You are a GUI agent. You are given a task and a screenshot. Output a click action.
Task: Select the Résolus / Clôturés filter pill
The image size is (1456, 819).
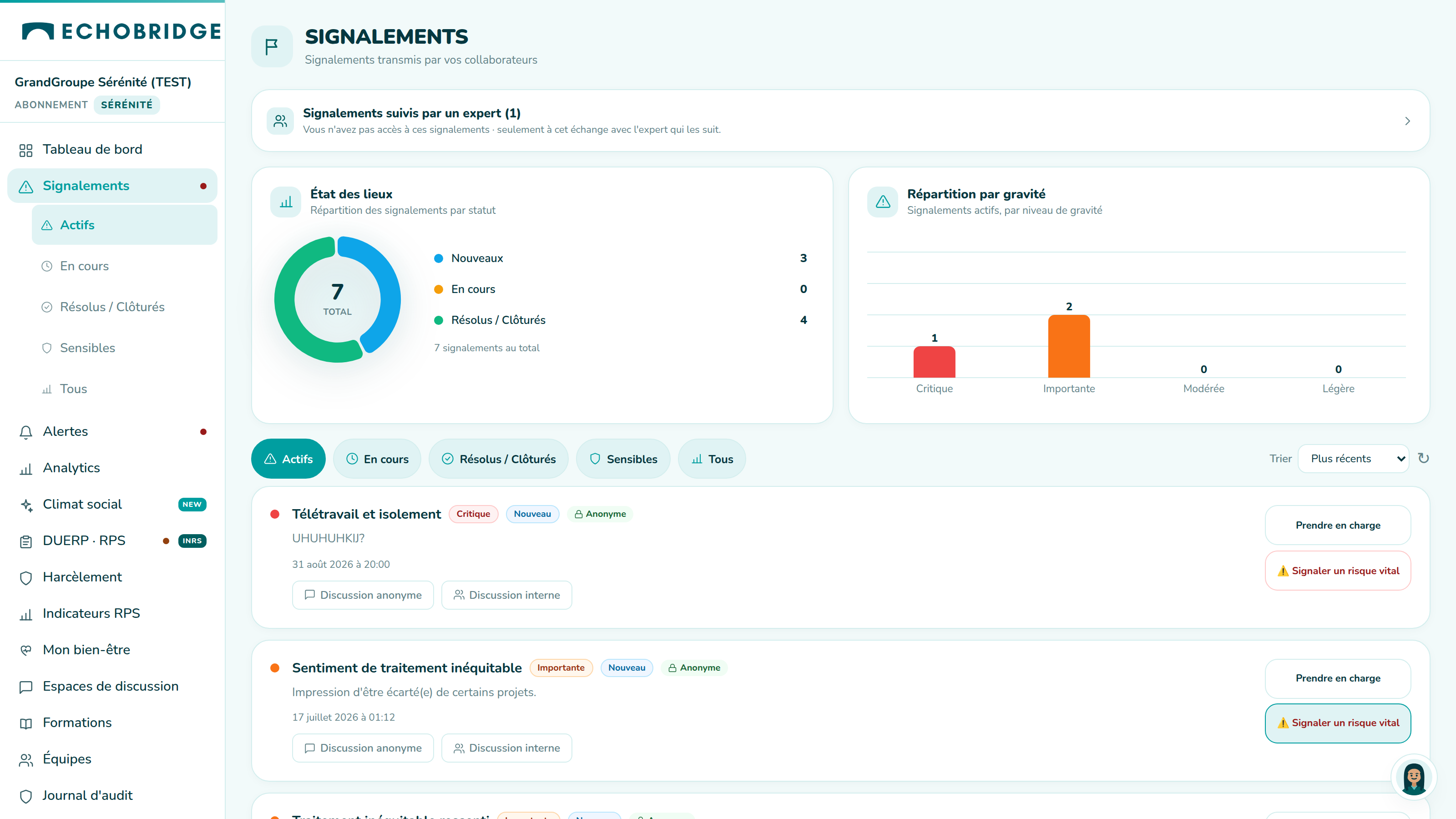(x=499, y=459)
